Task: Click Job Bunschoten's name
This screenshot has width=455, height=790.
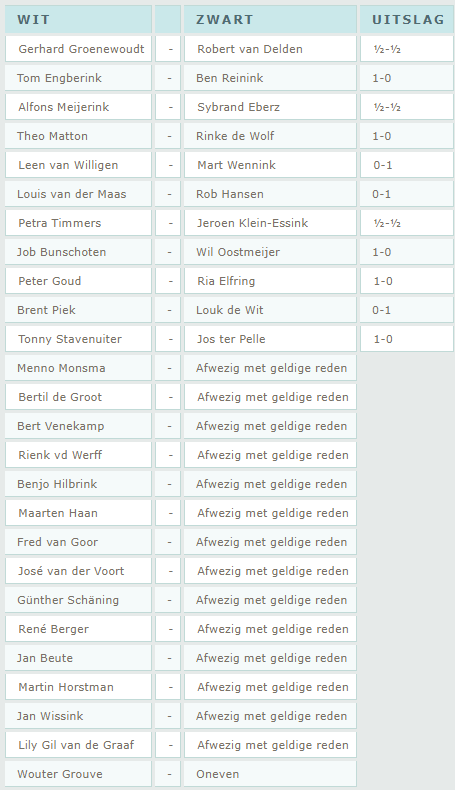Action: [61, 252]
